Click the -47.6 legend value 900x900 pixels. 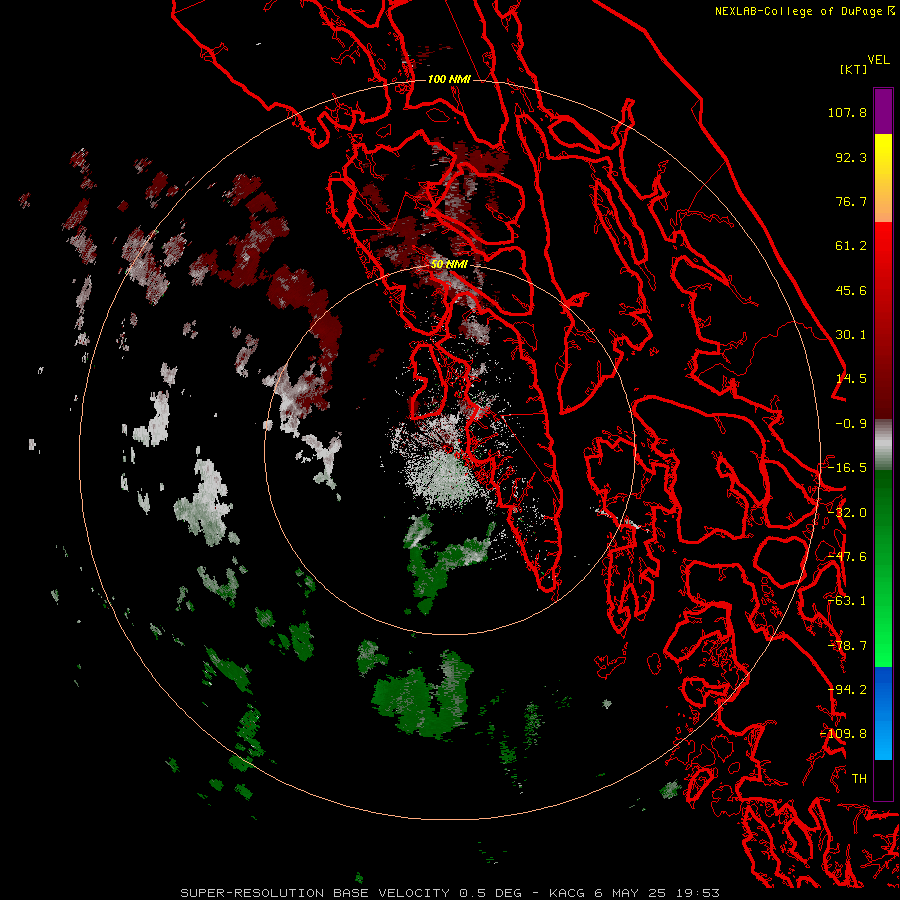[847, 557]
